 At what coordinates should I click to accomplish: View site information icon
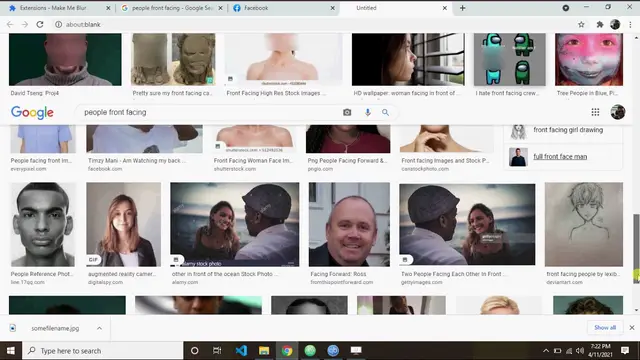click(x=58, y=24)
